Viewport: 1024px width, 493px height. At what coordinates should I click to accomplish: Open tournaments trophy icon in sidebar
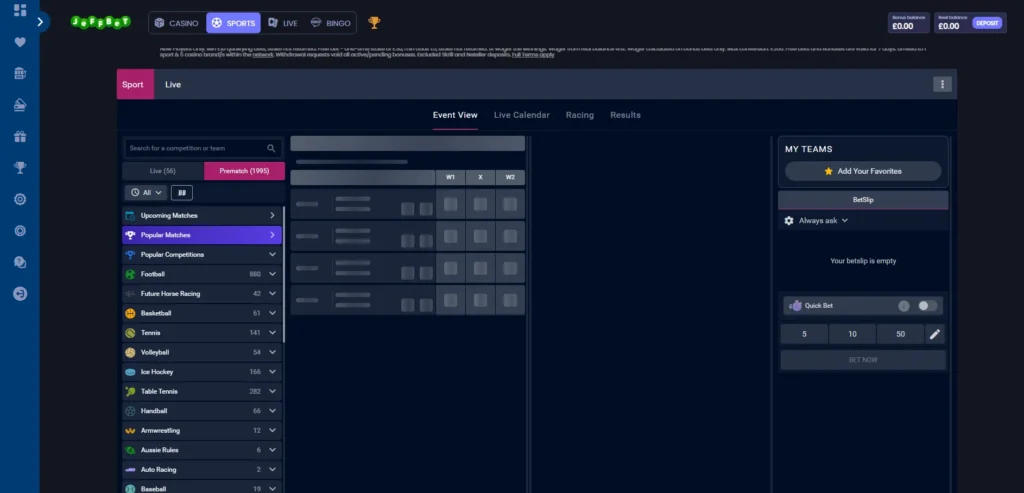[x=20, y=167]
